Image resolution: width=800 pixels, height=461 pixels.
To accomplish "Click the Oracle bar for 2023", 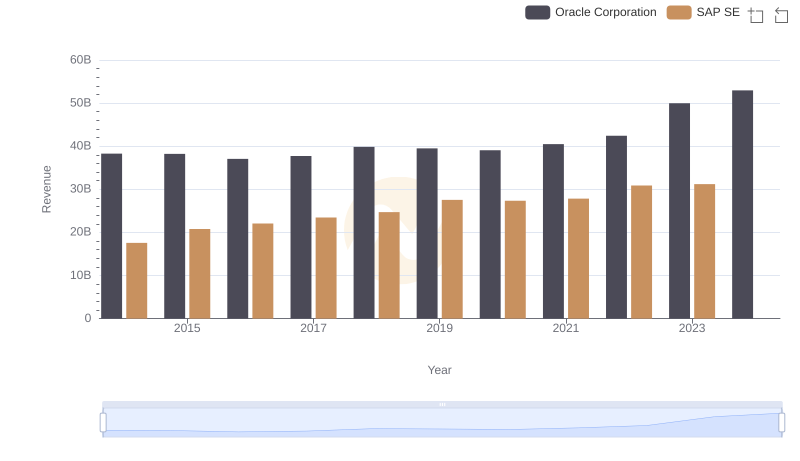I will pos(680,211).
